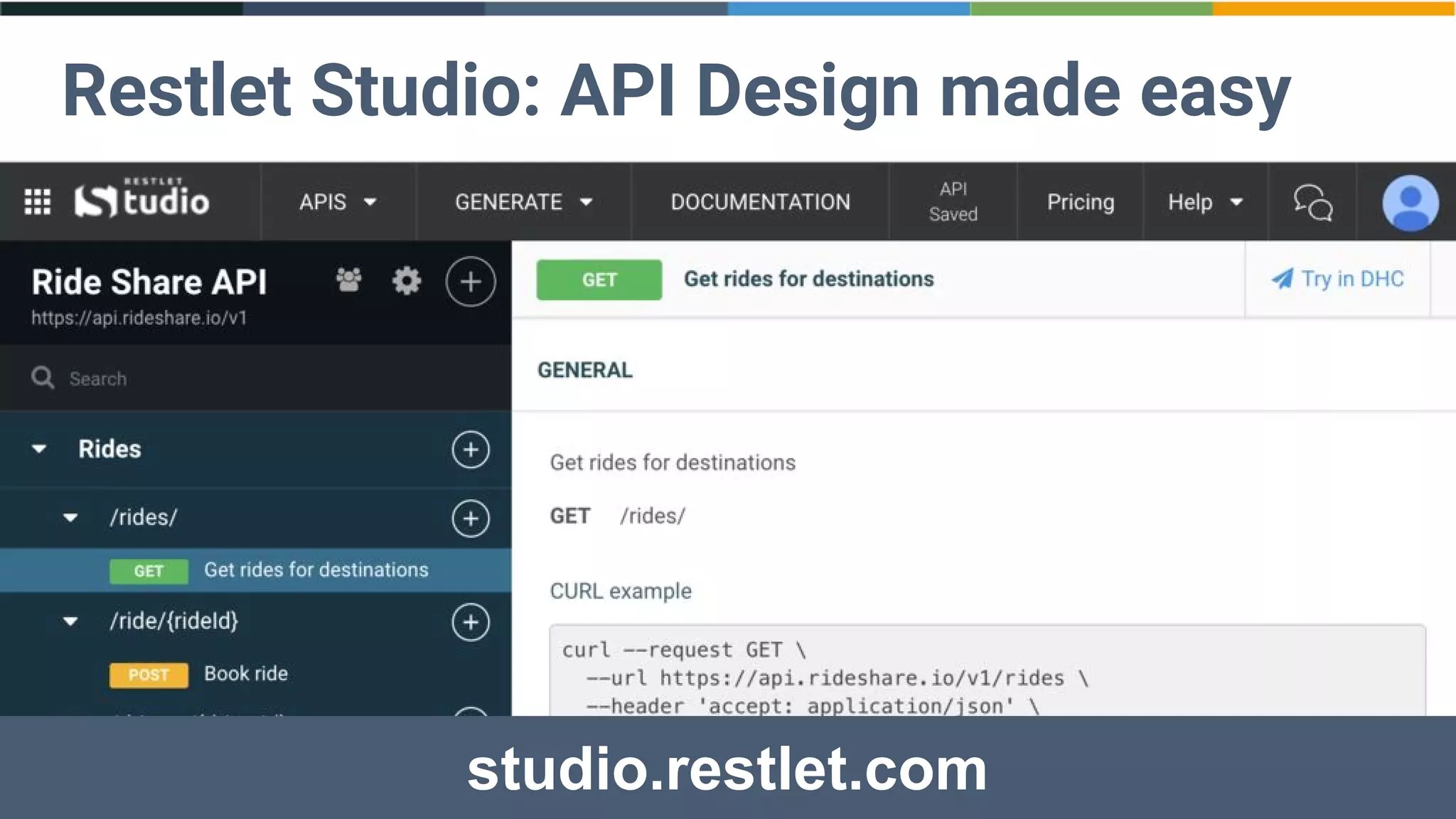Open the user profile avatar
The height and width of the screenshot is (819, 1456).
coord(1410,203)
